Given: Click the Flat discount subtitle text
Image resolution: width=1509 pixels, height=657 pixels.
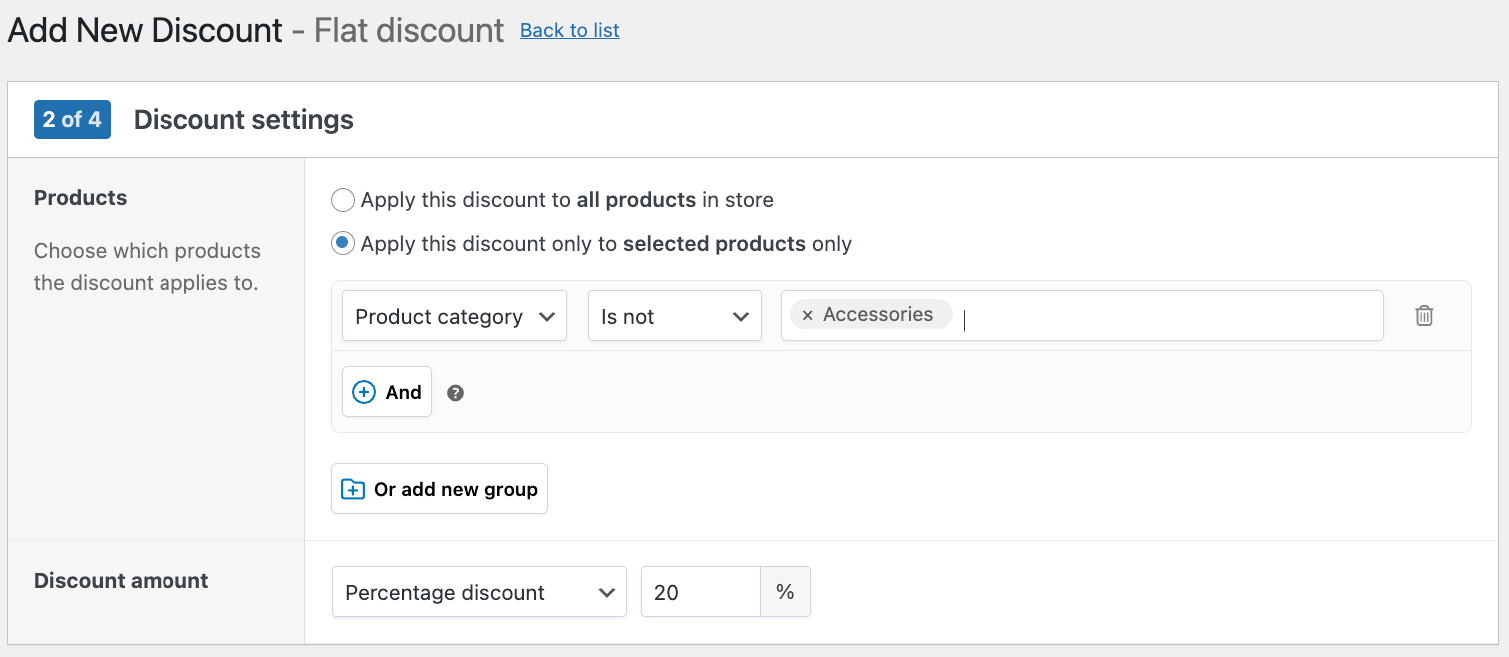Looking at the screenshot, I should coord(409,30).
